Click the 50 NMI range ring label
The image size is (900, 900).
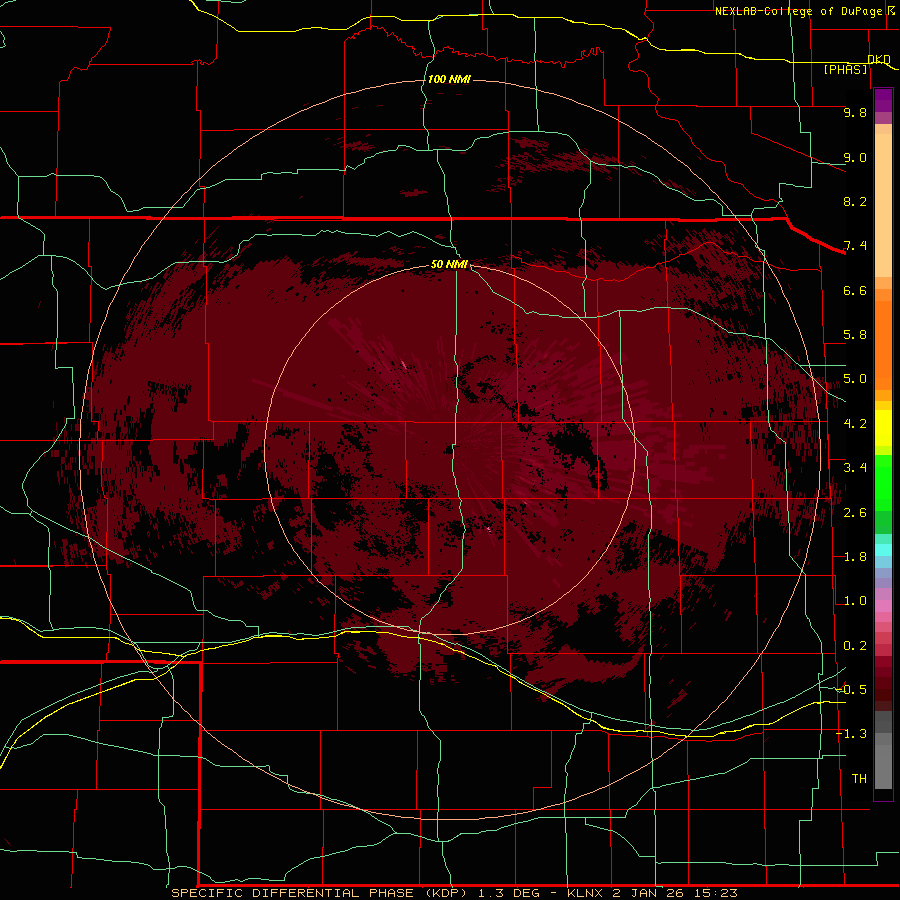click(x=449, y=264)
